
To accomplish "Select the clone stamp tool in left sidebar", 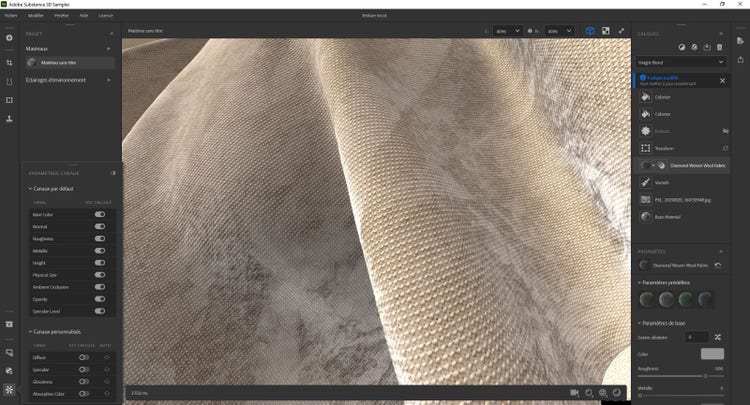I will 9,119.
